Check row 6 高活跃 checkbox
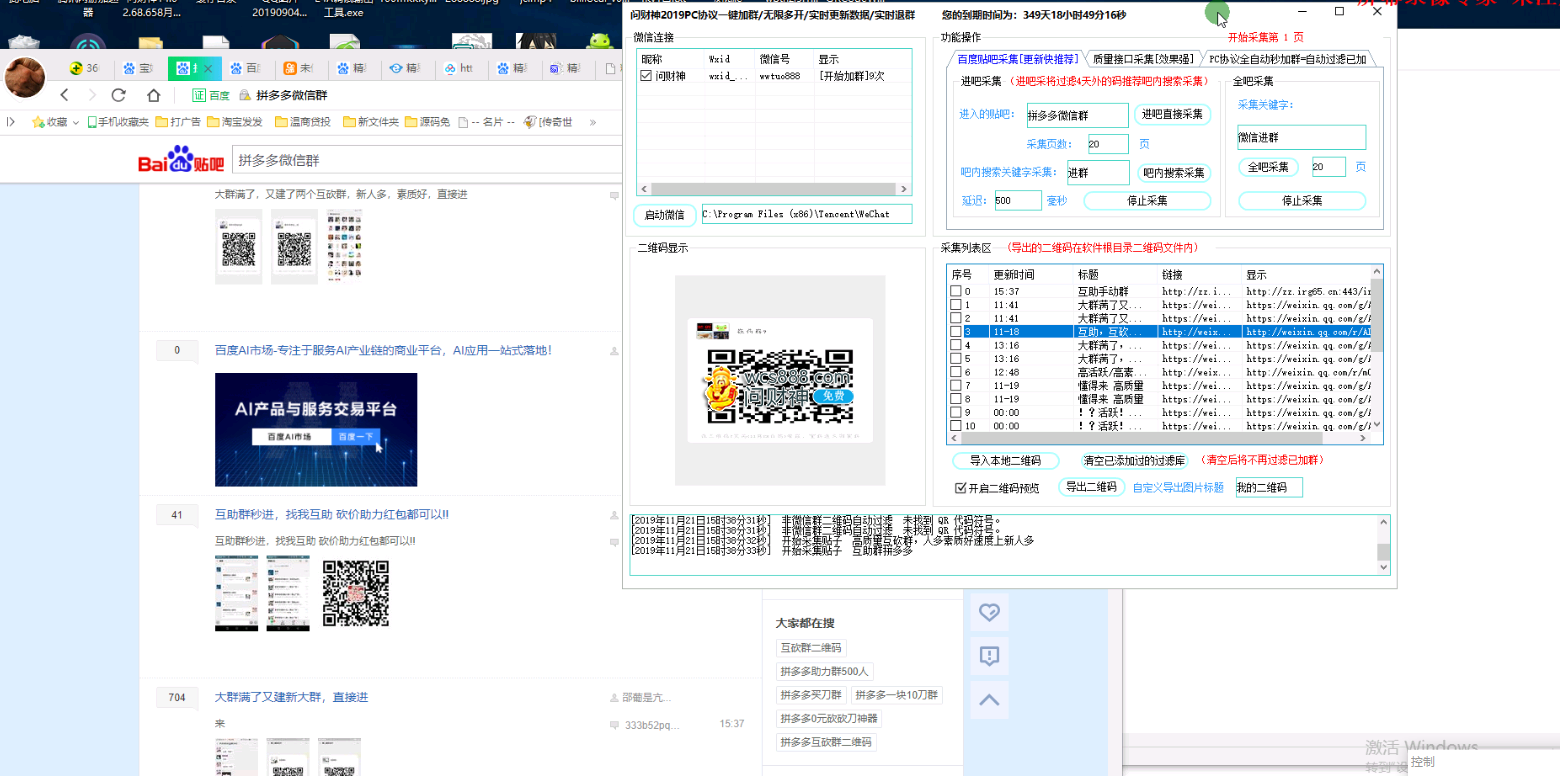The height and width of the screenshot is (776, 1560). pos(956,372)
